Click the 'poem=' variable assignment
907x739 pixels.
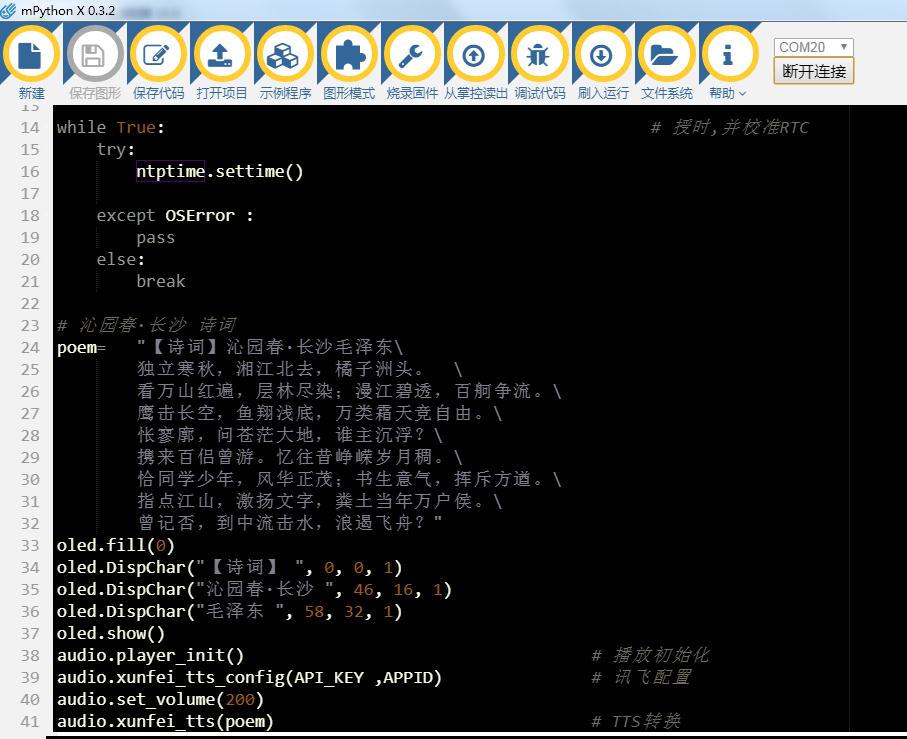pos(81,348)
